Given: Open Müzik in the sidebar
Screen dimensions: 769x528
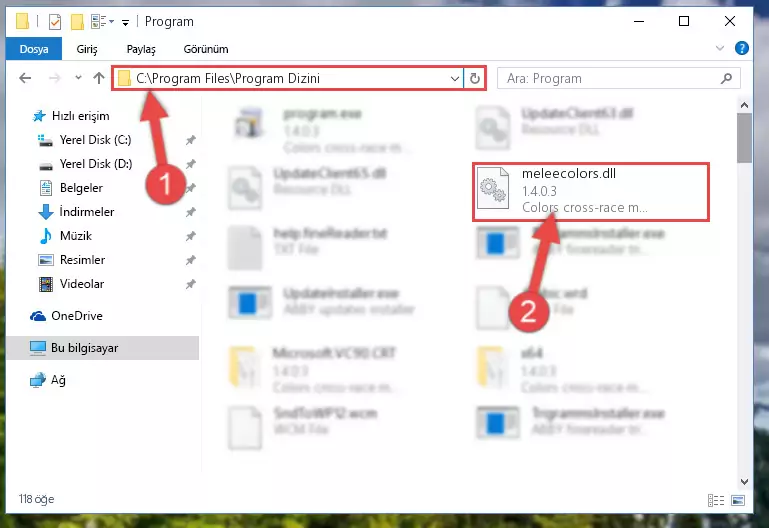Looking at the screenshot, I should coord(65,236).
